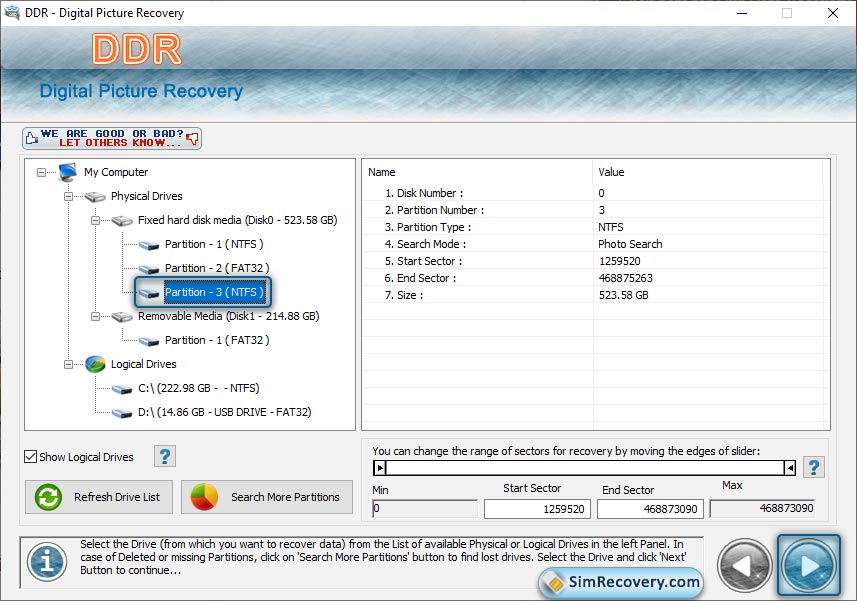Click the '5. Start Sector :' row

(x=596, y=261)
